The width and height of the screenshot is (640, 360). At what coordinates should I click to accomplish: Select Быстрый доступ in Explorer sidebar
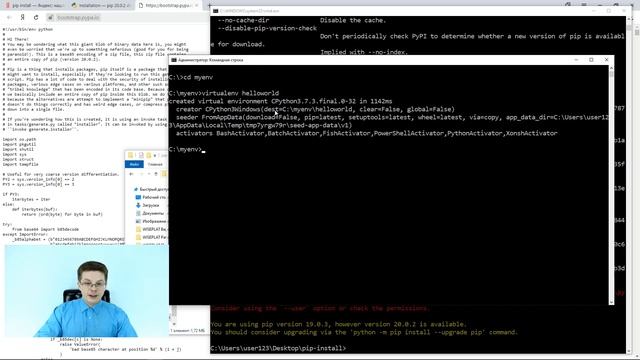coord(151,189)
